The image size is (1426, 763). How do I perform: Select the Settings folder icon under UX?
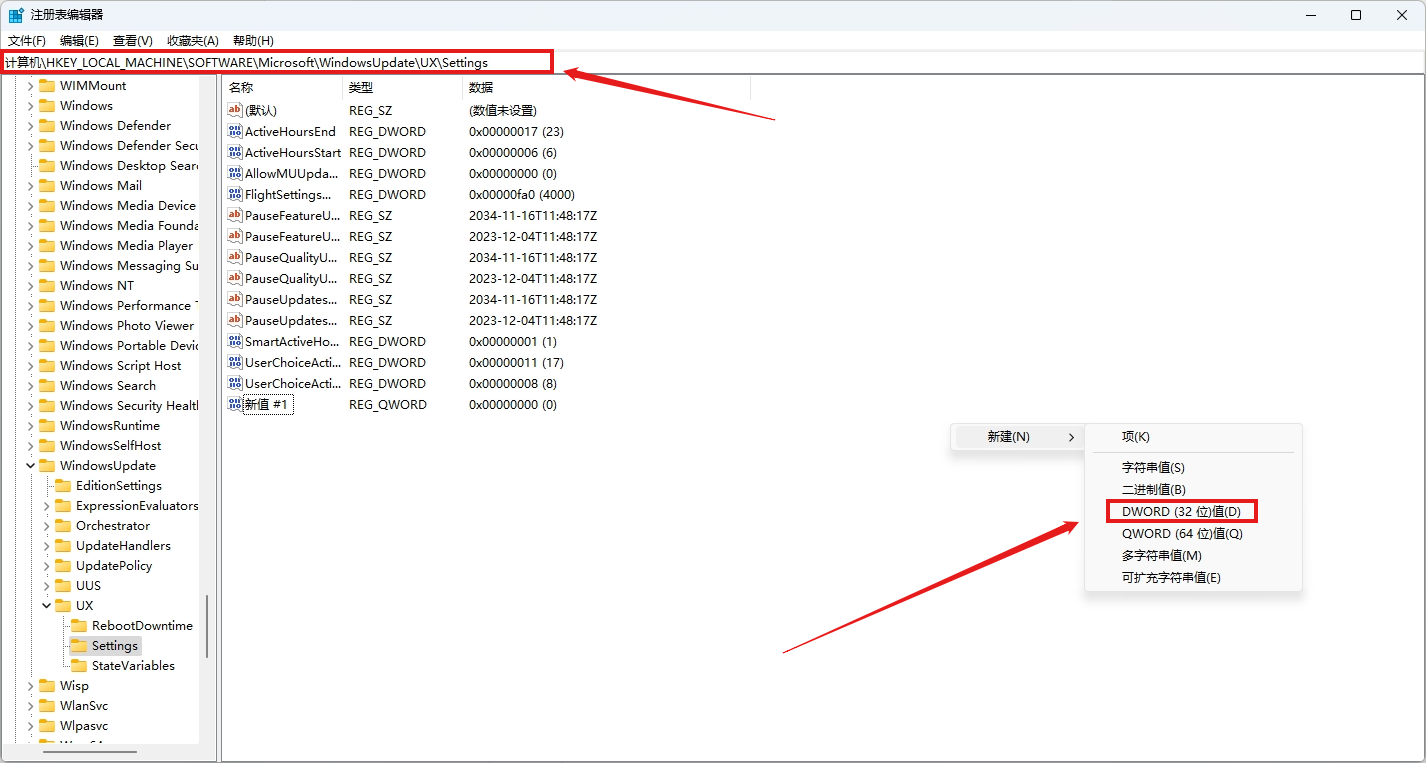pos(79,646)
